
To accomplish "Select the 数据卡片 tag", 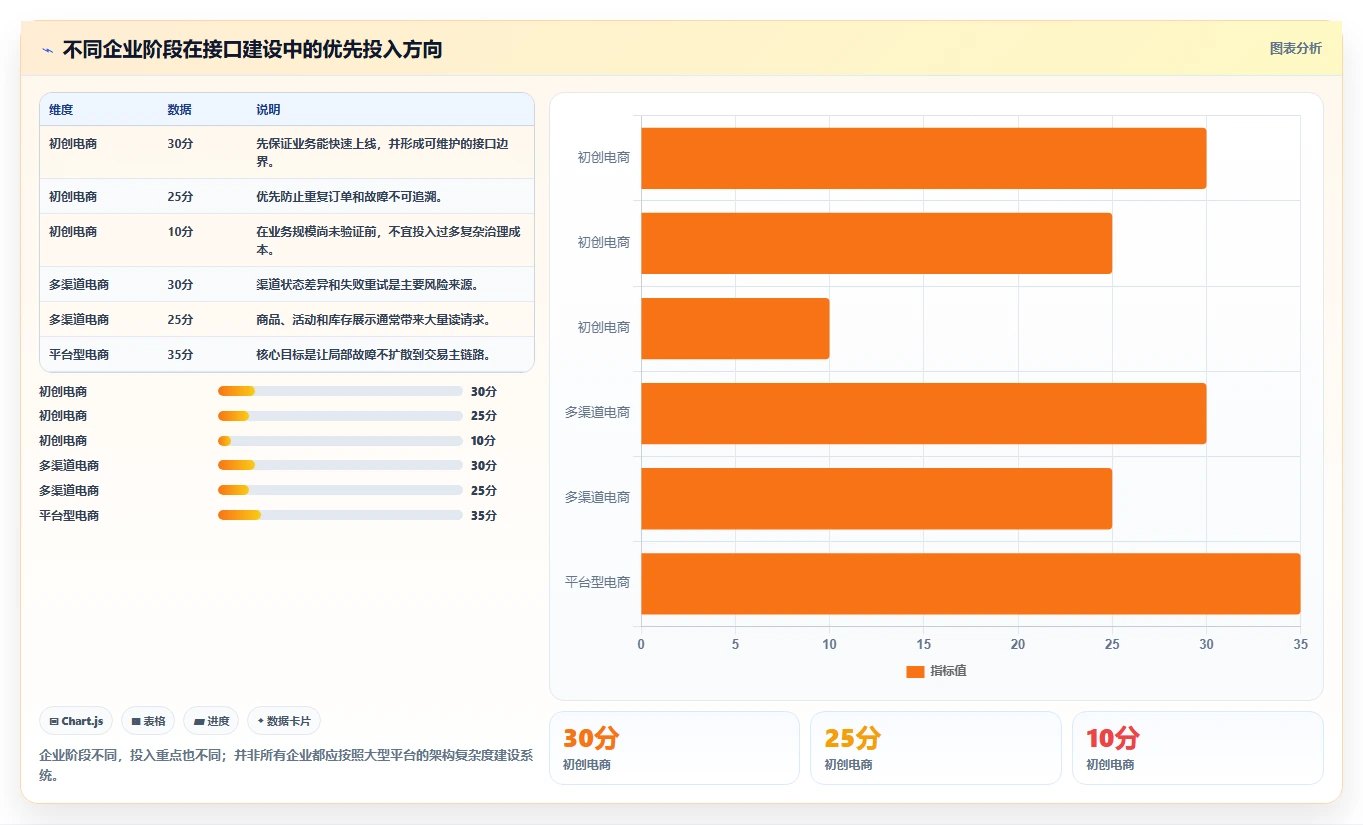I will click(284, 721).
